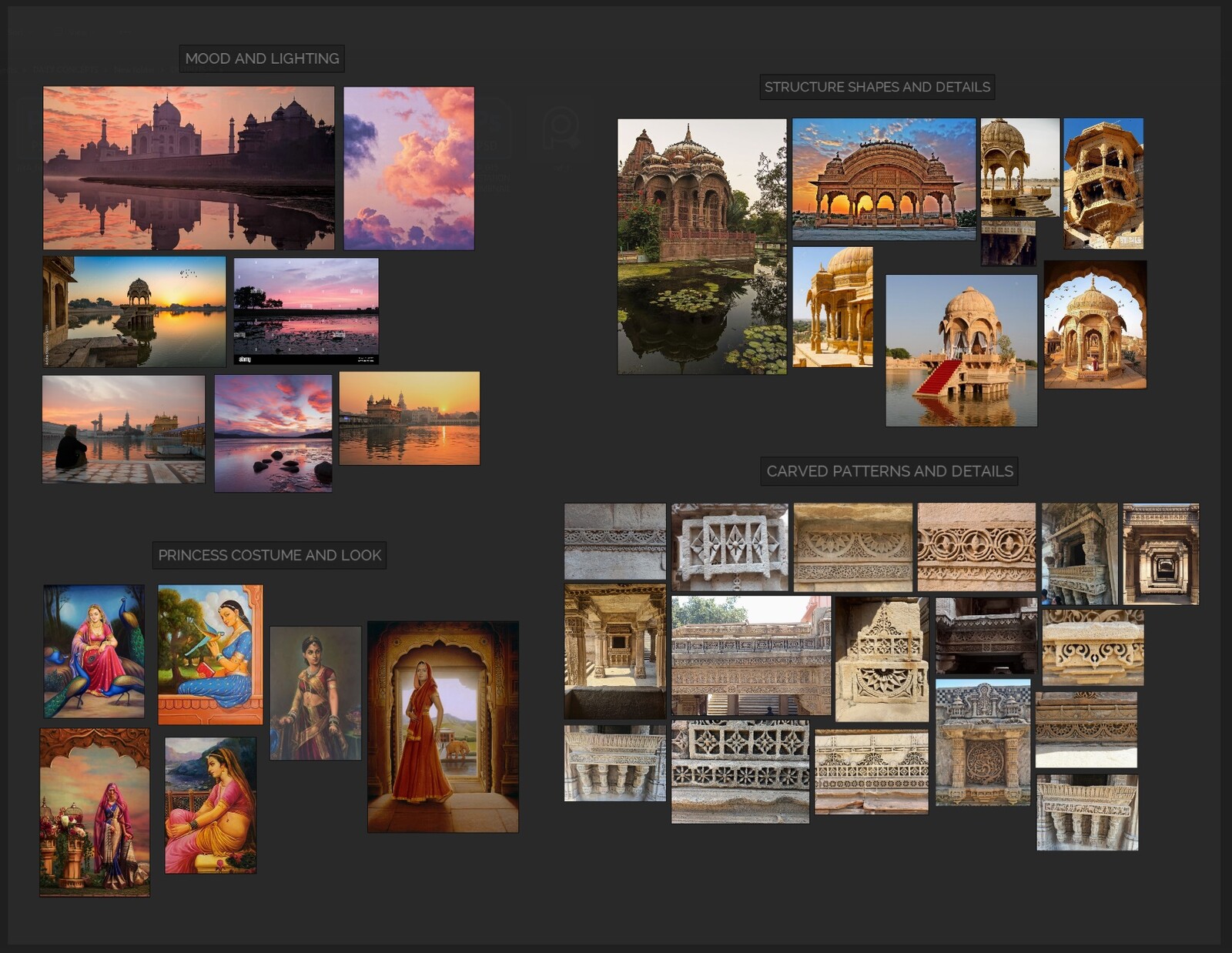
Task: Select the CARVED PATTERNS AND DETAILS label
Action: [x=889, y=471]
